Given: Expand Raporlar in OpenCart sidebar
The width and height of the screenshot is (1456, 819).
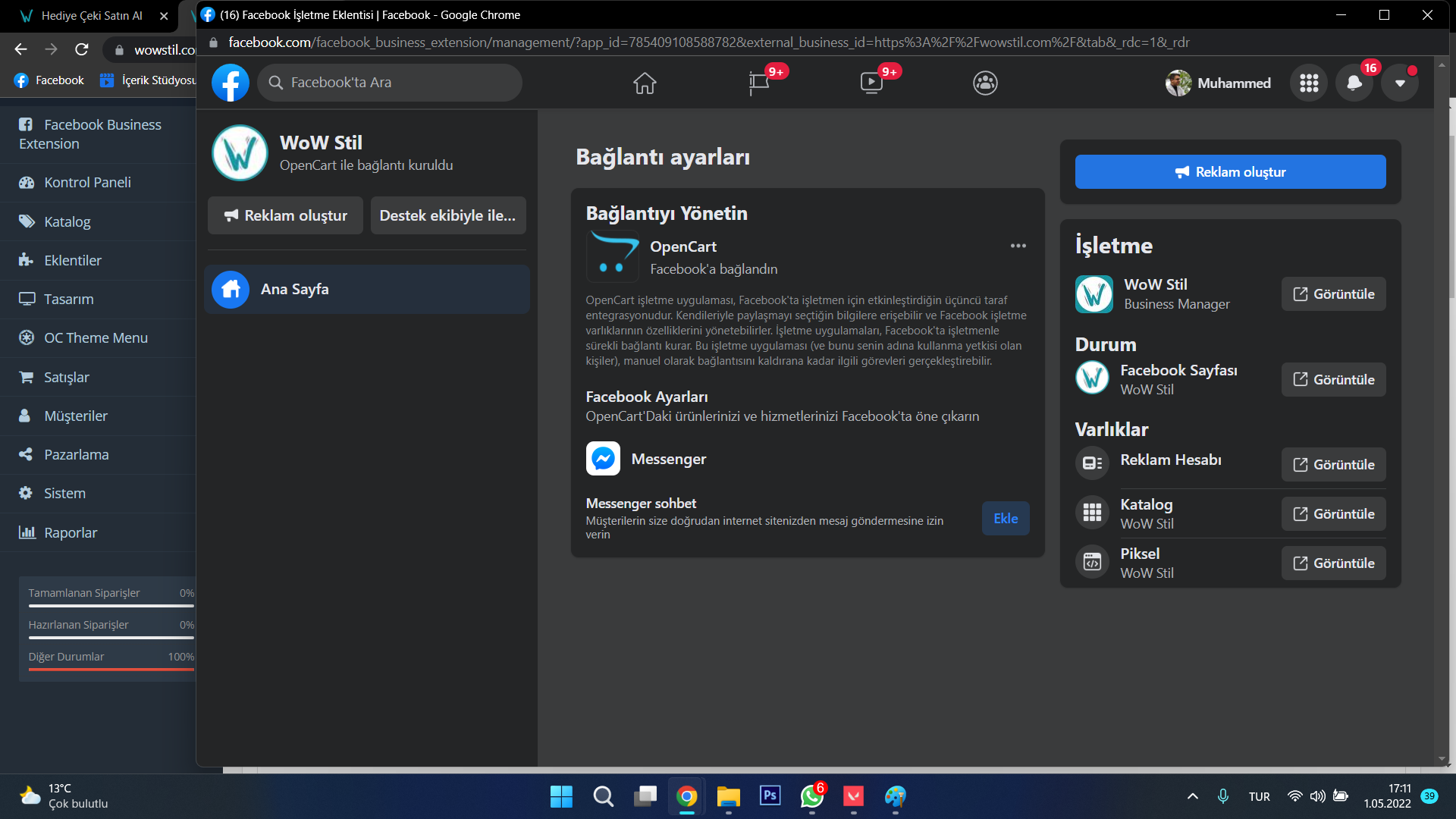Looking at the screenshot, I should click(x=98, y=532).
